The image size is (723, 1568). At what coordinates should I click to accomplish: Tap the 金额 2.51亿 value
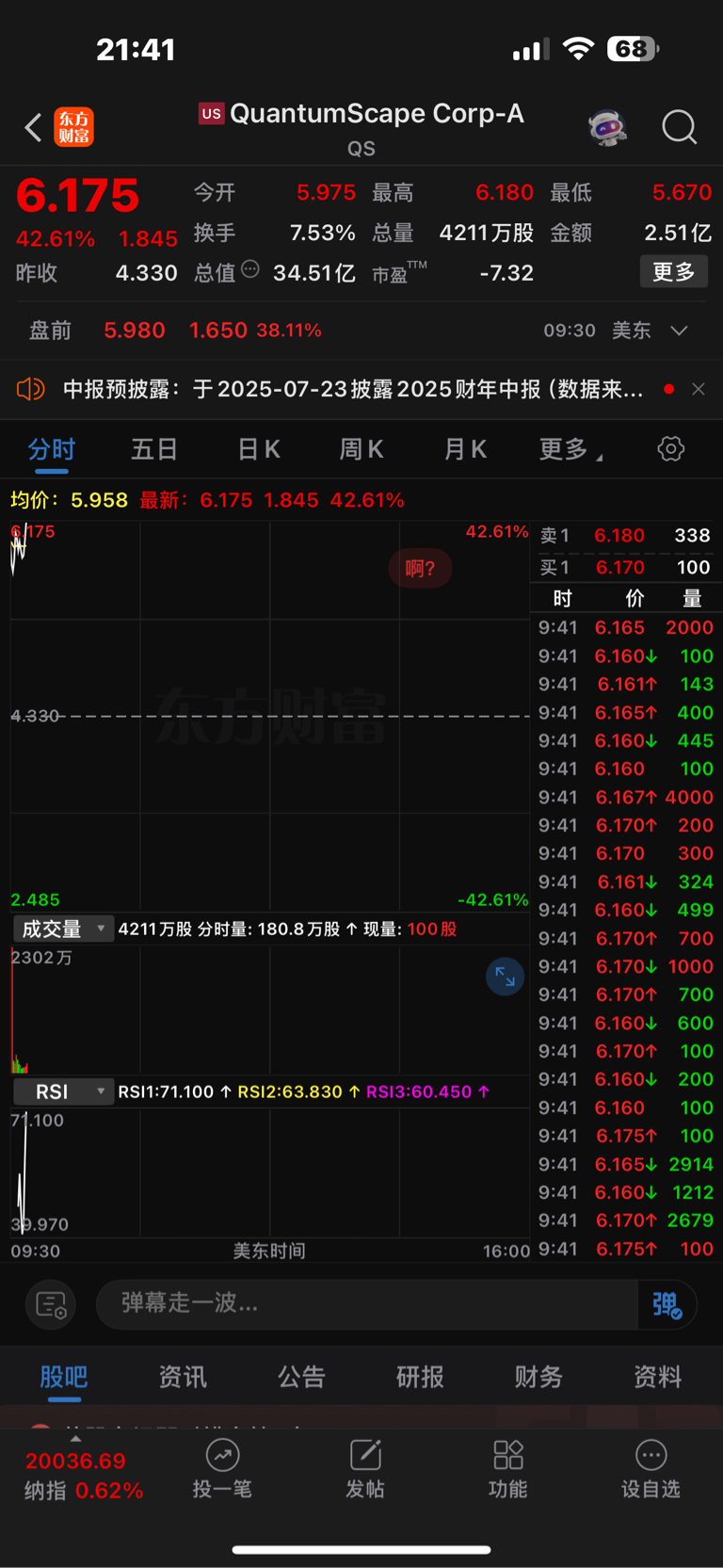pyautogui.click(x=678, y=233)
